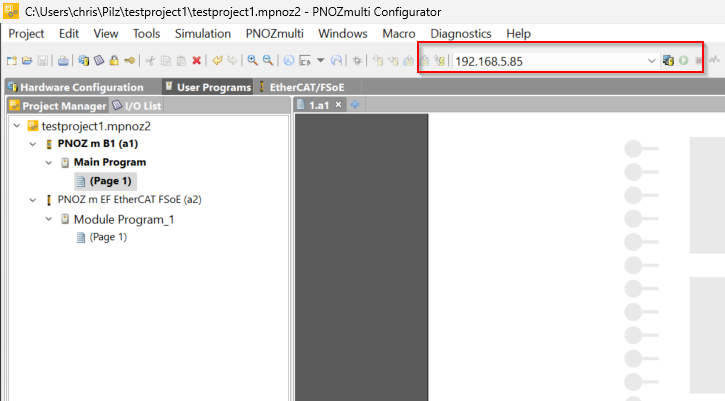The width and height of the screenshot is (725, 401).
Task: Click the zoom in magnifier icon
Action: click(252, 61)
